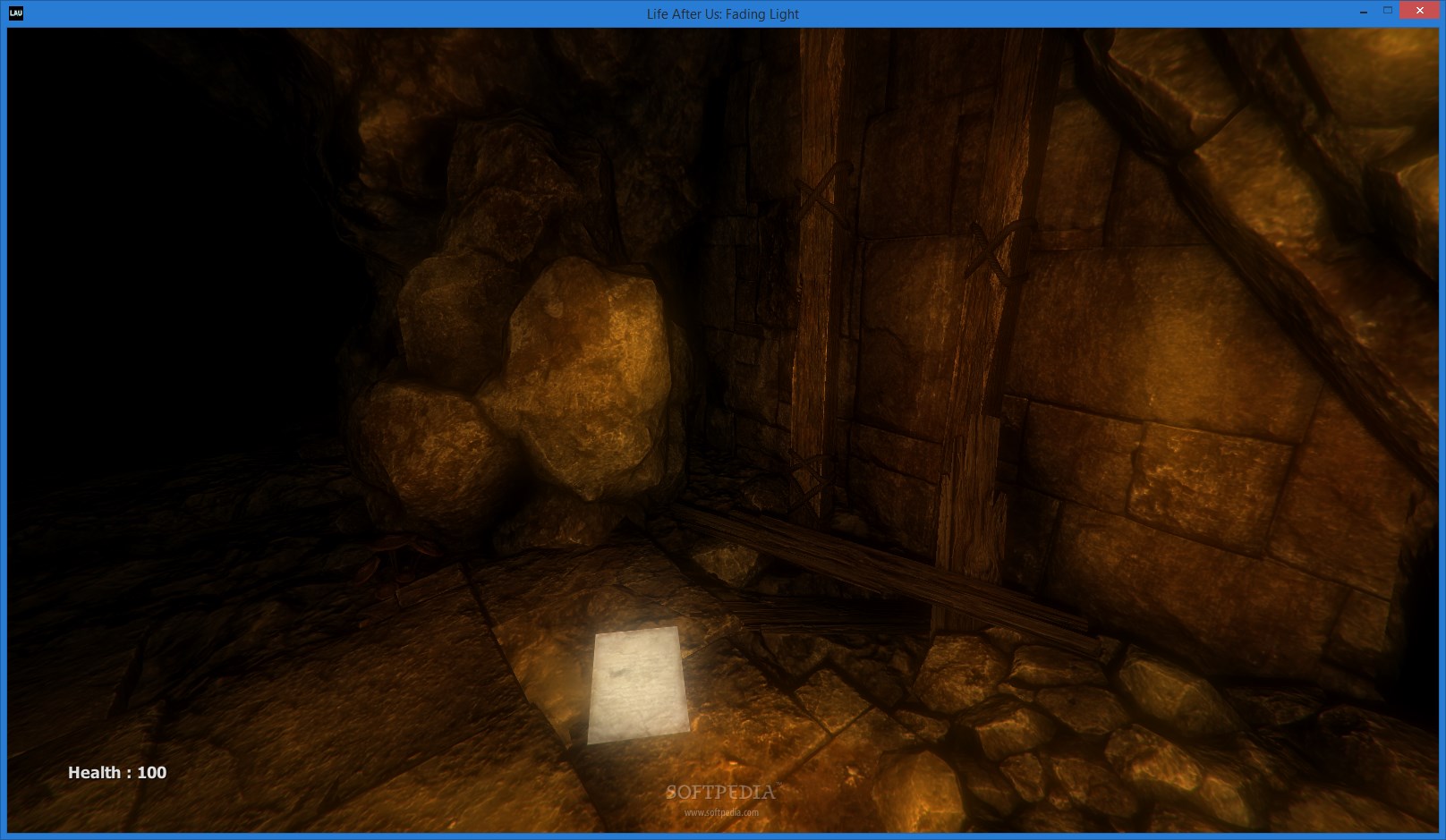The height and width of the screenshot is (840, 1446).
Task: Minimize the game window
Action: coord(1364,12)
